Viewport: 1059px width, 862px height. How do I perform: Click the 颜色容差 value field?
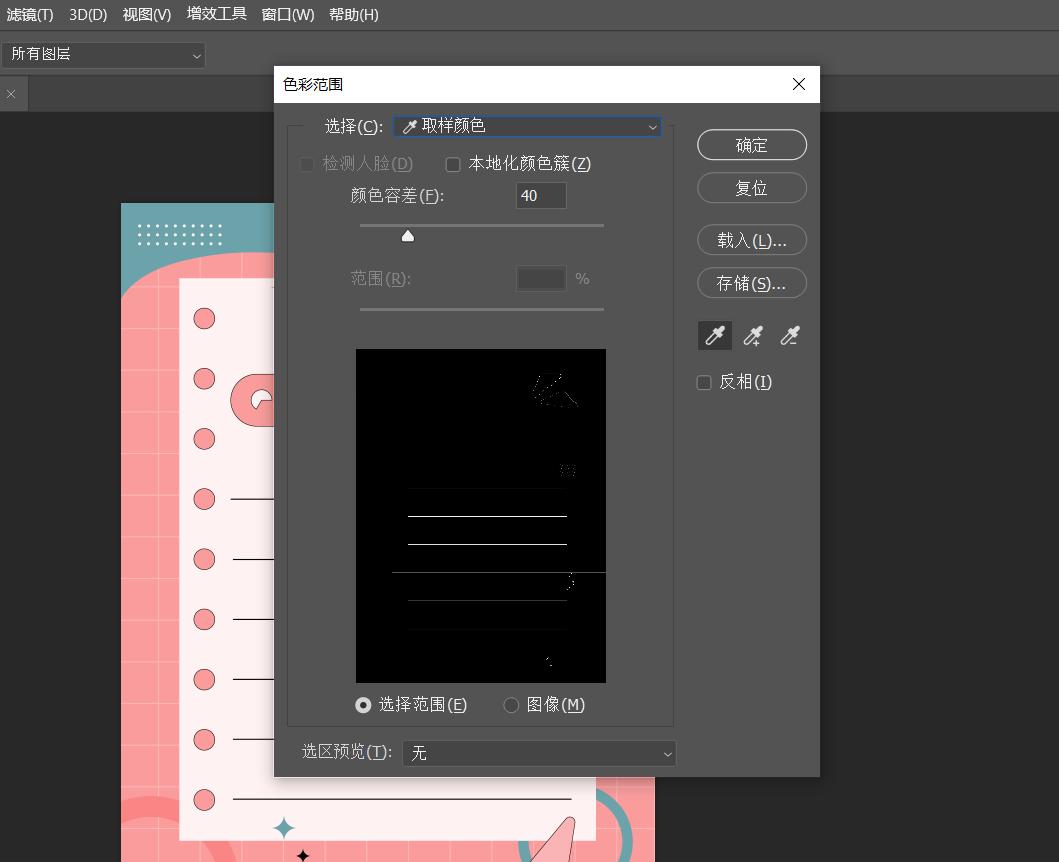(541, 196)
